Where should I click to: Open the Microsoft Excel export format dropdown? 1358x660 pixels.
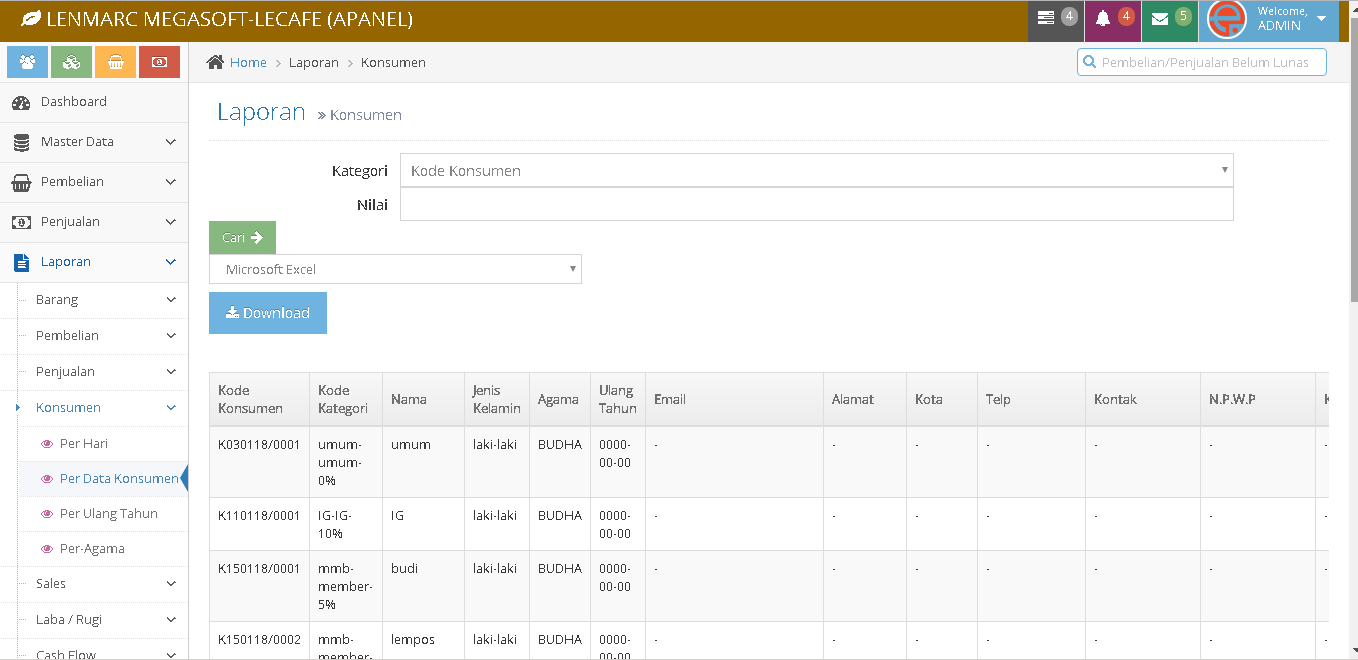pos(395,269)
